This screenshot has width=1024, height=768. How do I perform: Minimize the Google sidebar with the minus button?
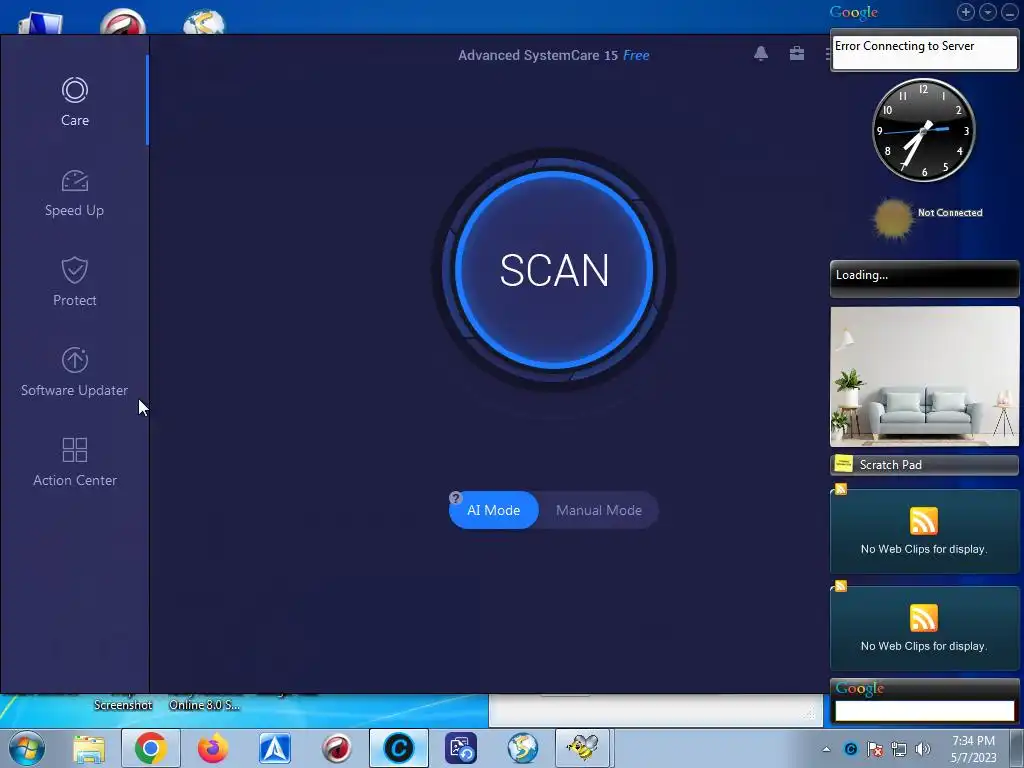[1009, 12]
